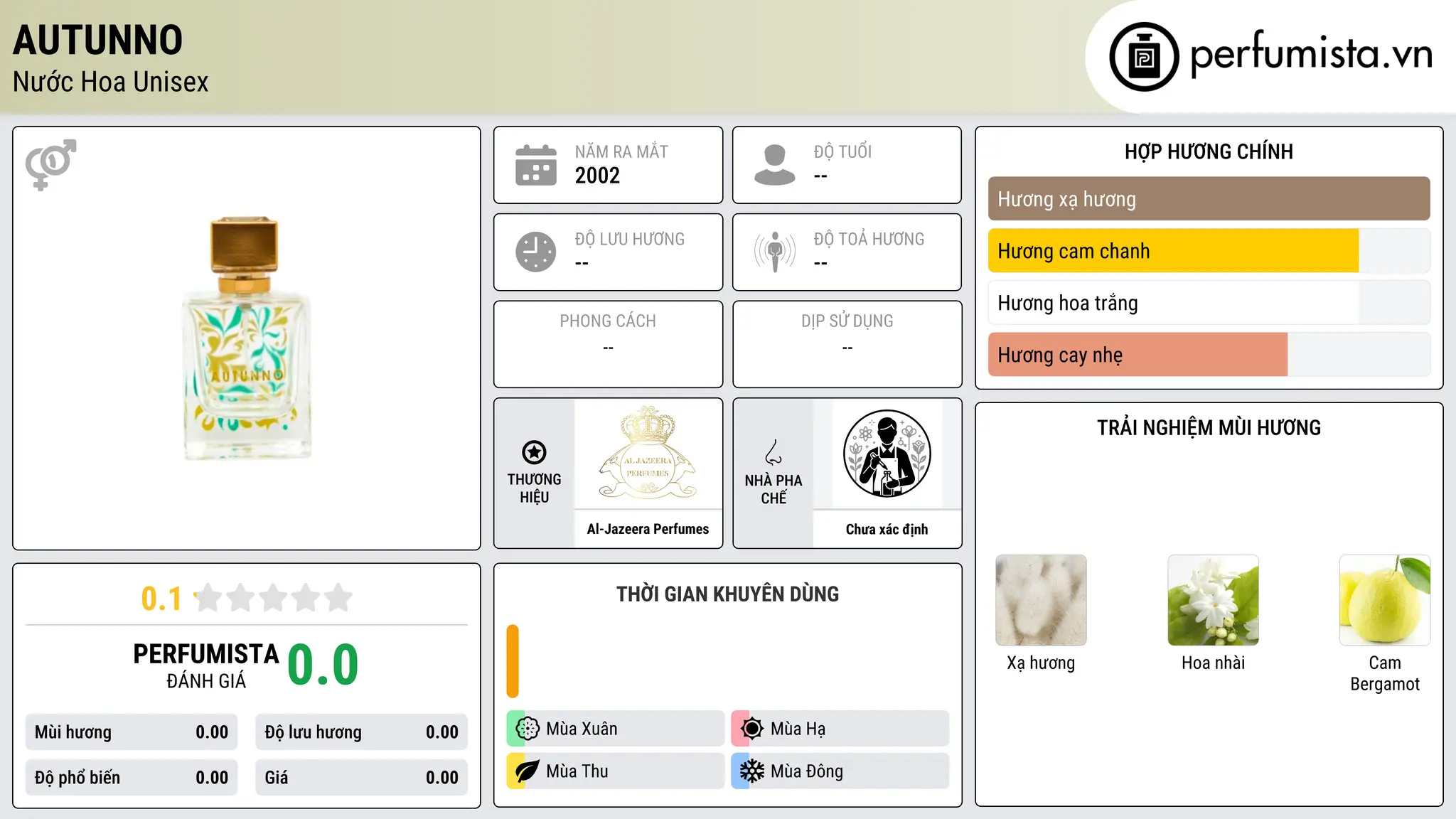The image size is (1456, 819).
Task: Click the star badge icon above Thương hiệu
Action: coord(534,452)
